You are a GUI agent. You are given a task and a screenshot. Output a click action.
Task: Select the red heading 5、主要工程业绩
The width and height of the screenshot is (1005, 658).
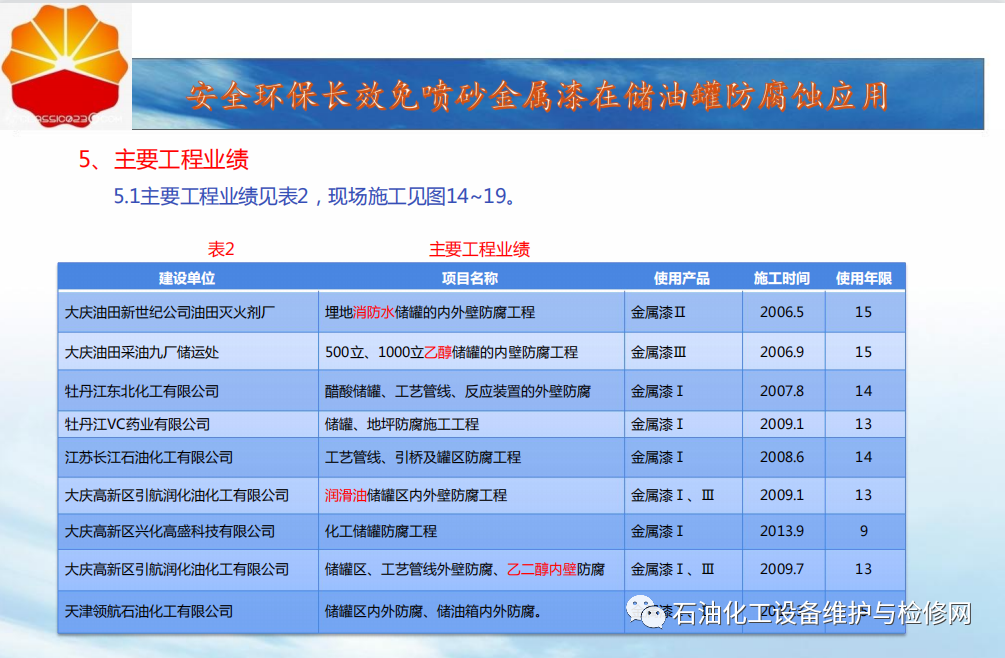164,159
